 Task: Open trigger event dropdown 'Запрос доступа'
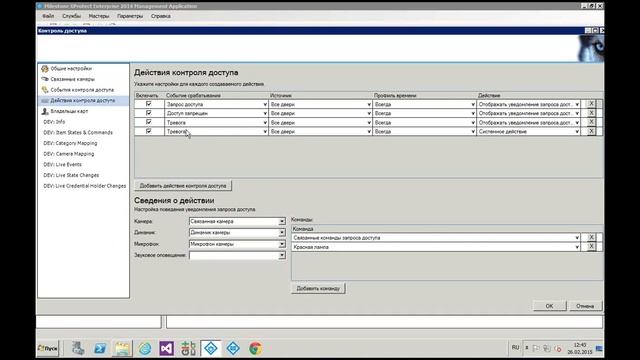click(x=265, y=104)
